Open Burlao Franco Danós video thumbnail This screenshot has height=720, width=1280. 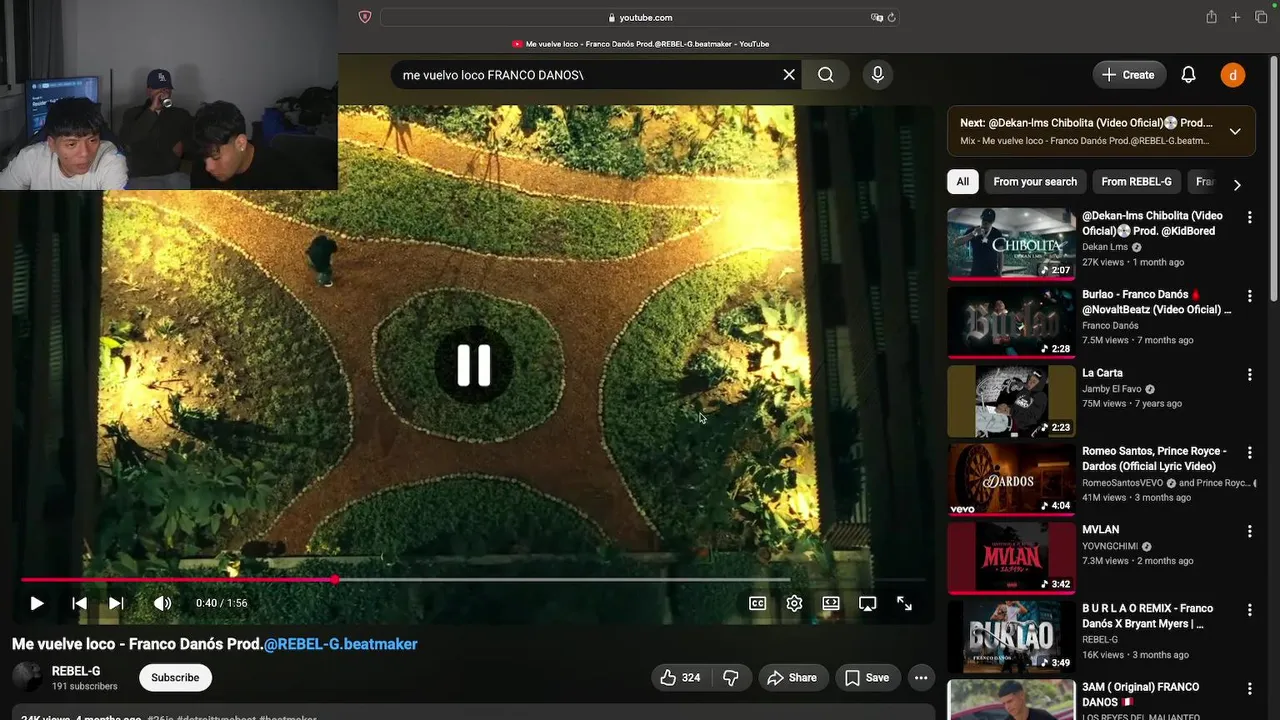tap(1011, 322)
